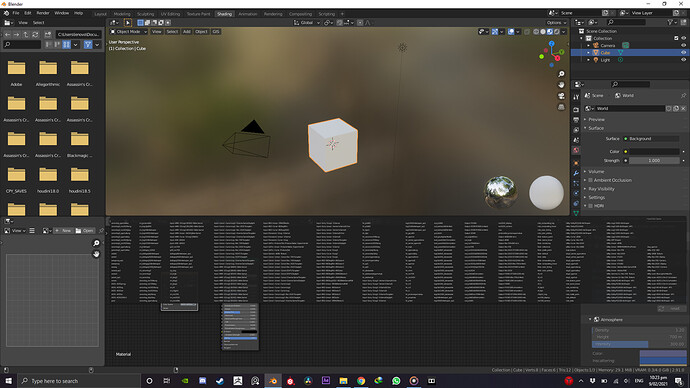Refresh the file browser list
Image resolution: width=690 pixels, height=388 pixels.
pyautogui.click(x=35, y=34)
